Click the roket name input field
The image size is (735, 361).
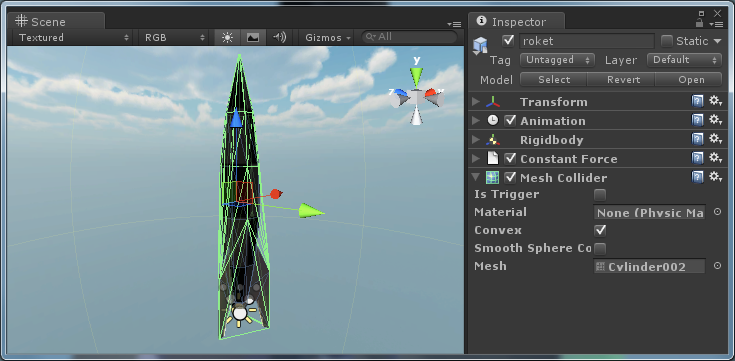point(586,41)
